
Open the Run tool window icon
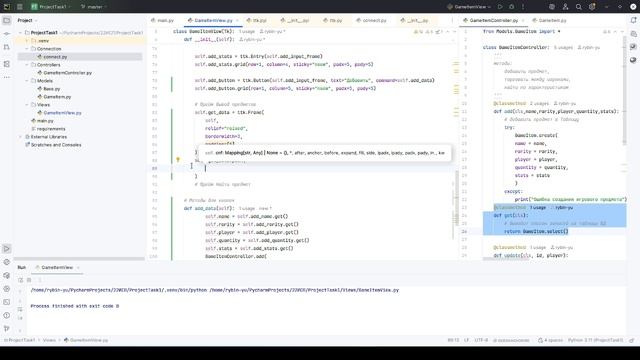point(7,249)
